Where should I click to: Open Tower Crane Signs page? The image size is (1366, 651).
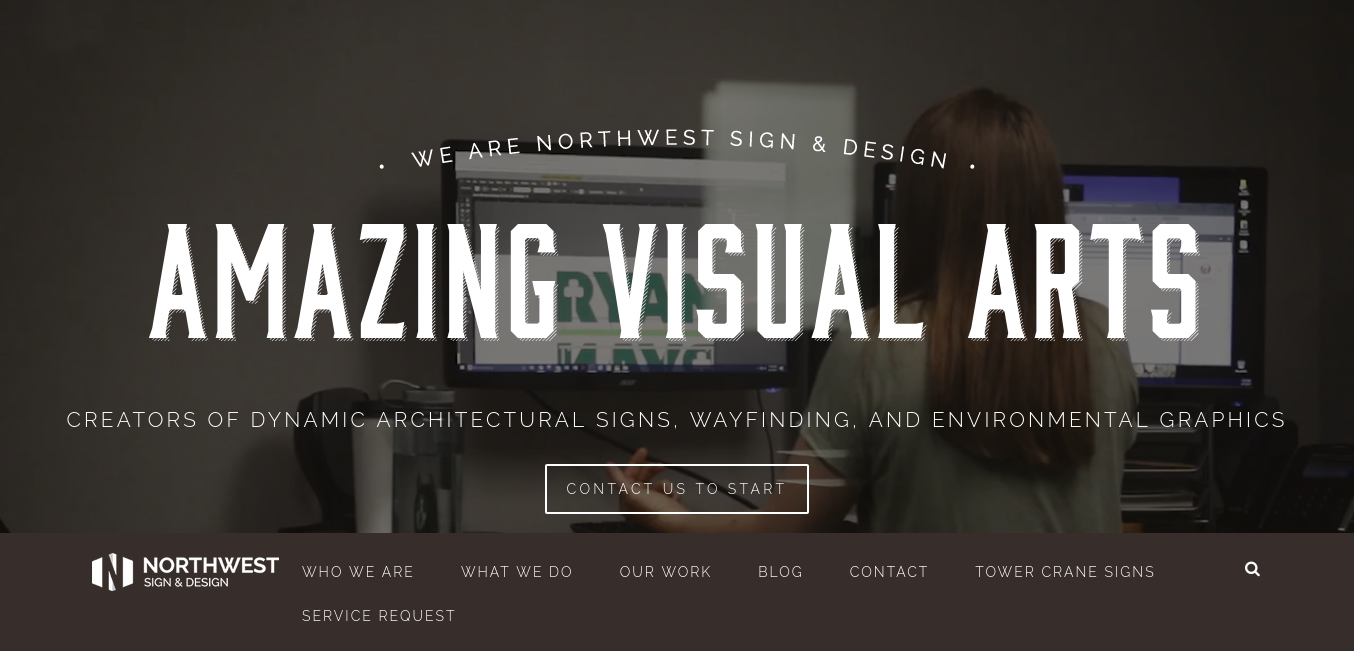1065,572
